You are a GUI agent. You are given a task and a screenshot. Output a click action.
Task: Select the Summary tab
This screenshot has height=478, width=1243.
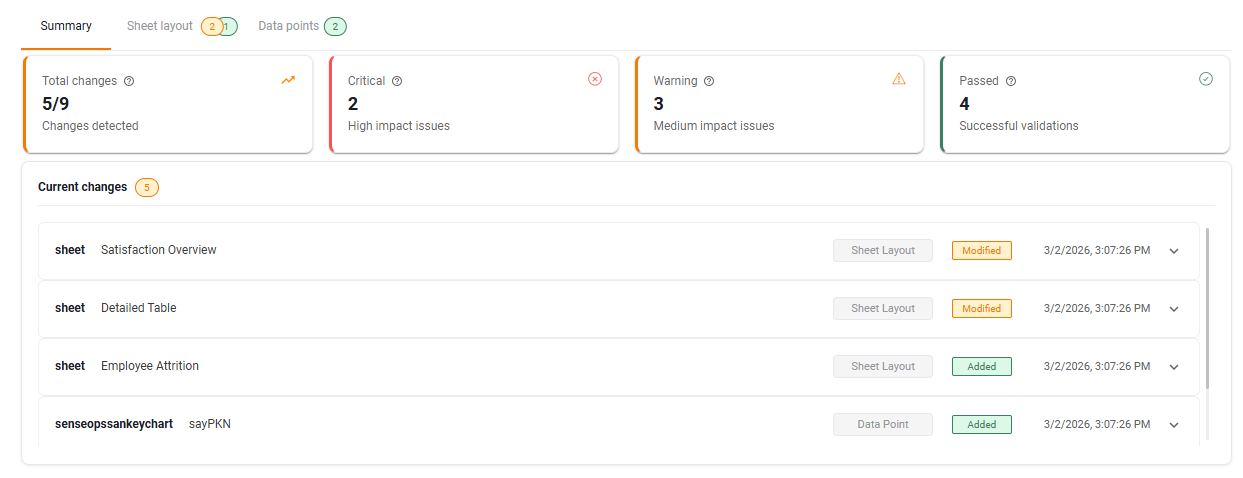(66, 26)
